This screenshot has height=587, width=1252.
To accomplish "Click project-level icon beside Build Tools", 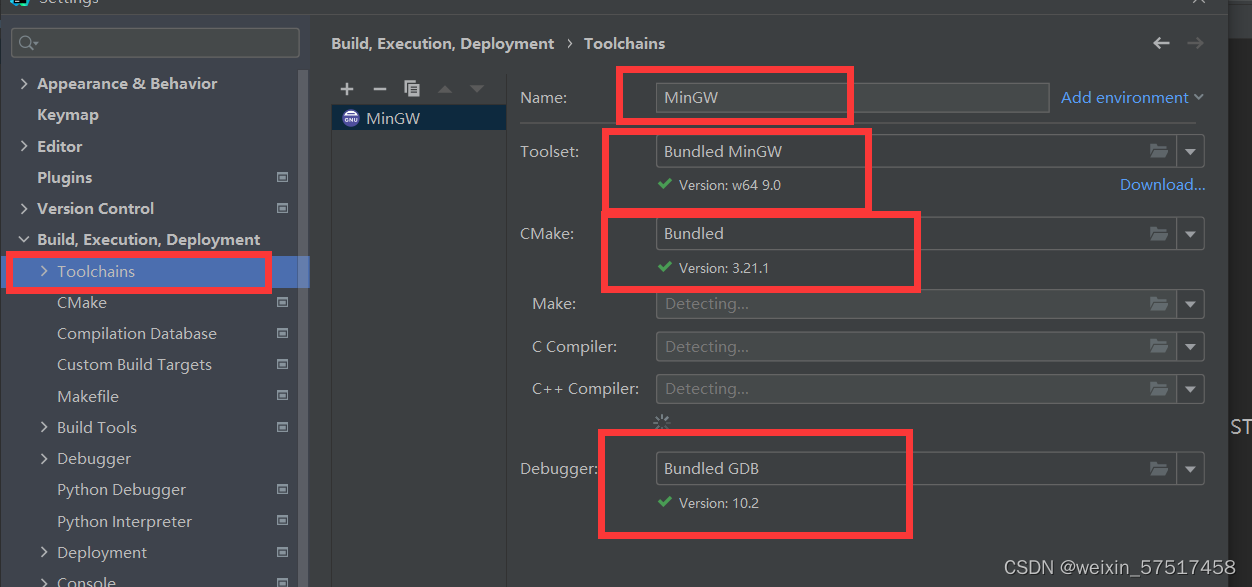I will point(282,427).
